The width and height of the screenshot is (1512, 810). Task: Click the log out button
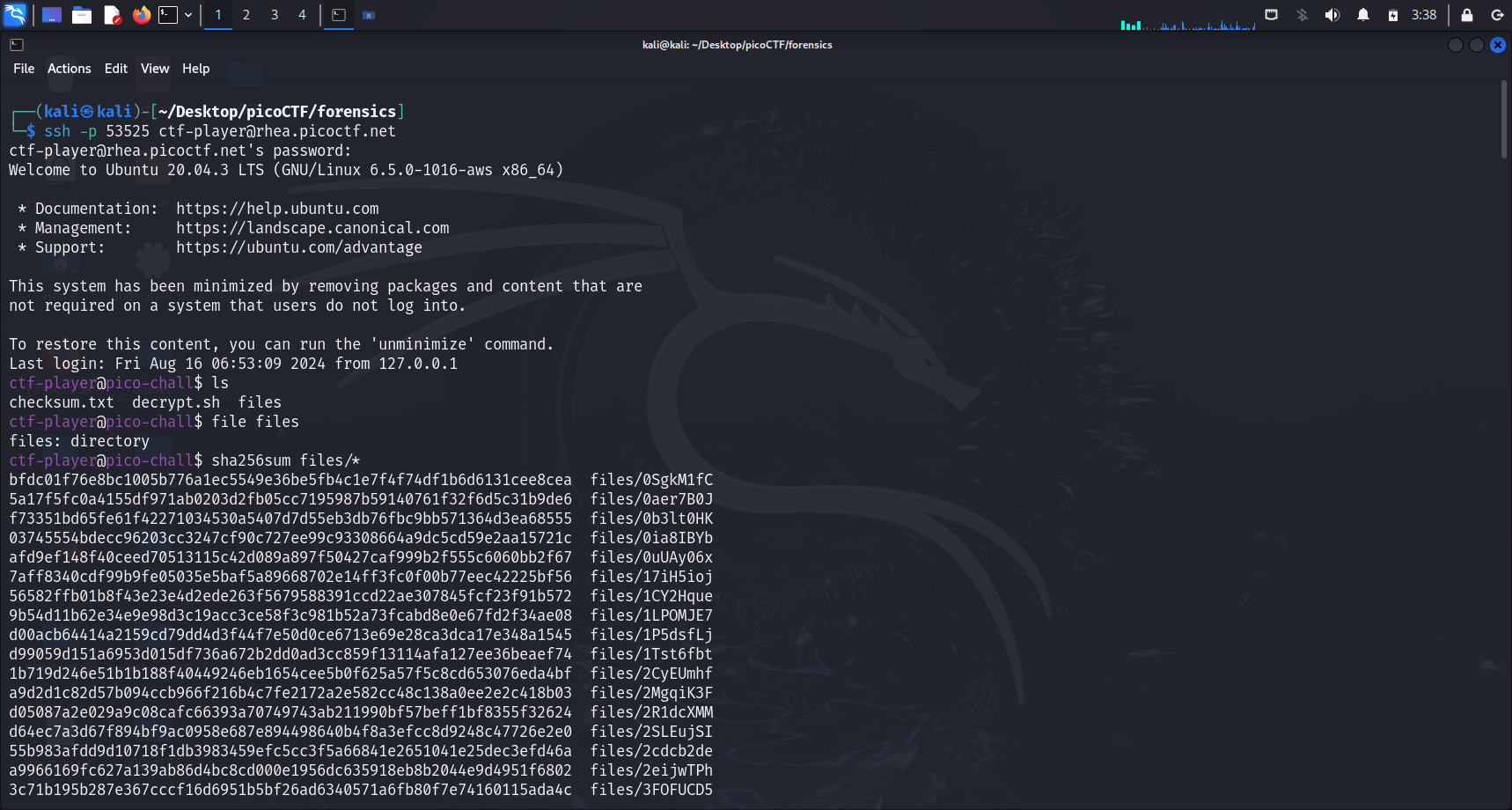[x=1497, y=15]
